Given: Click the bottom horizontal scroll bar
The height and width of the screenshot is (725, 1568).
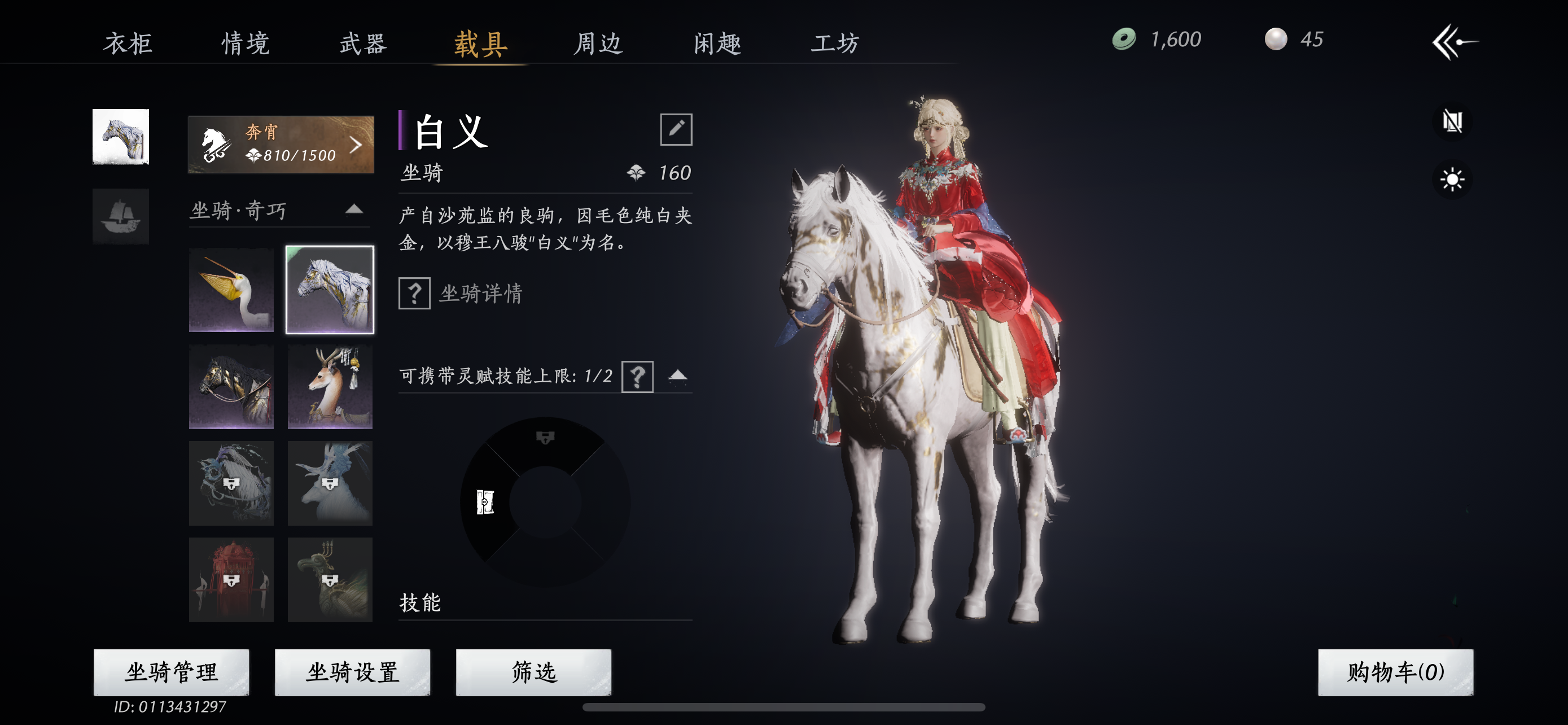Looking at the screenshot, I should click(x=783, y=707).
